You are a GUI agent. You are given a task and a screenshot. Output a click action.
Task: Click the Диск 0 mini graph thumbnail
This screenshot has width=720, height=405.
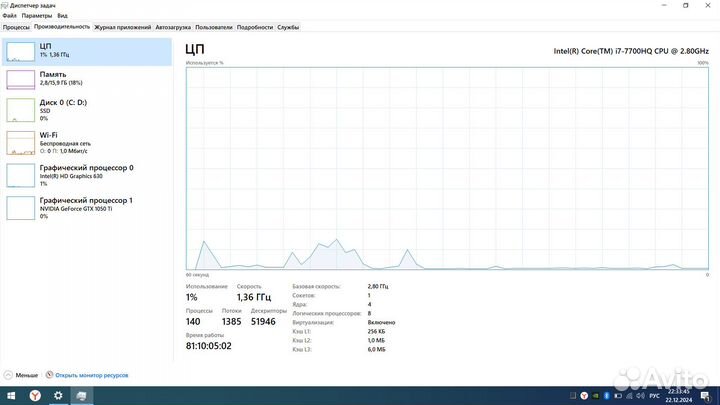click(20, 110)
